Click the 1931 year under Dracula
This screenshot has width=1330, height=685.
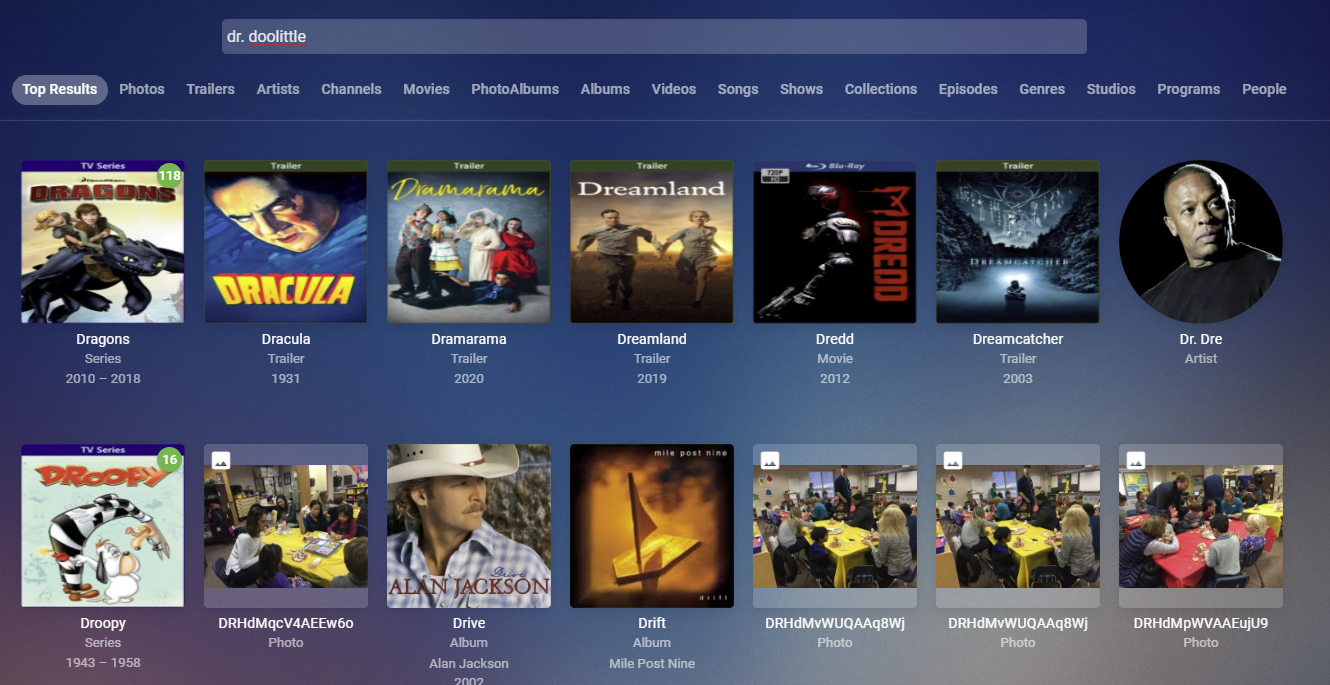286,378
